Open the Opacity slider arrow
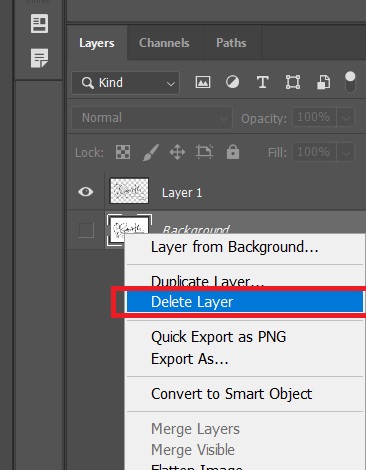Image resolution: width=366 pixels, height=470 pixels. click(346, 118)
